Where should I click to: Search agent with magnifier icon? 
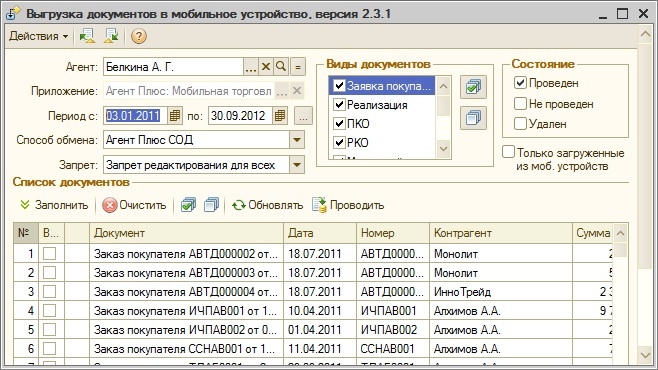pyautogui.click(x=281, y=67)
